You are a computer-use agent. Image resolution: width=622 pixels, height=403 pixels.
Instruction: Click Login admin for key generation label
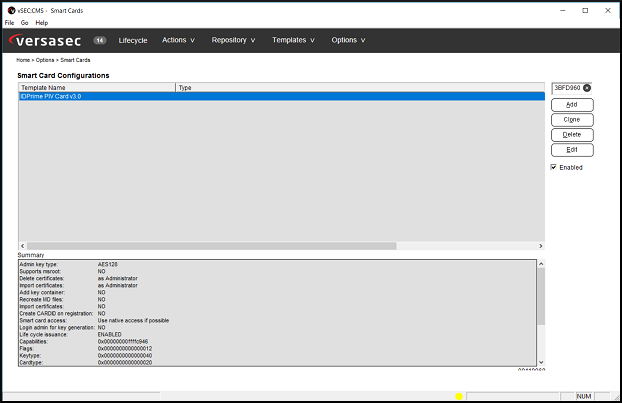click(57, 328)
